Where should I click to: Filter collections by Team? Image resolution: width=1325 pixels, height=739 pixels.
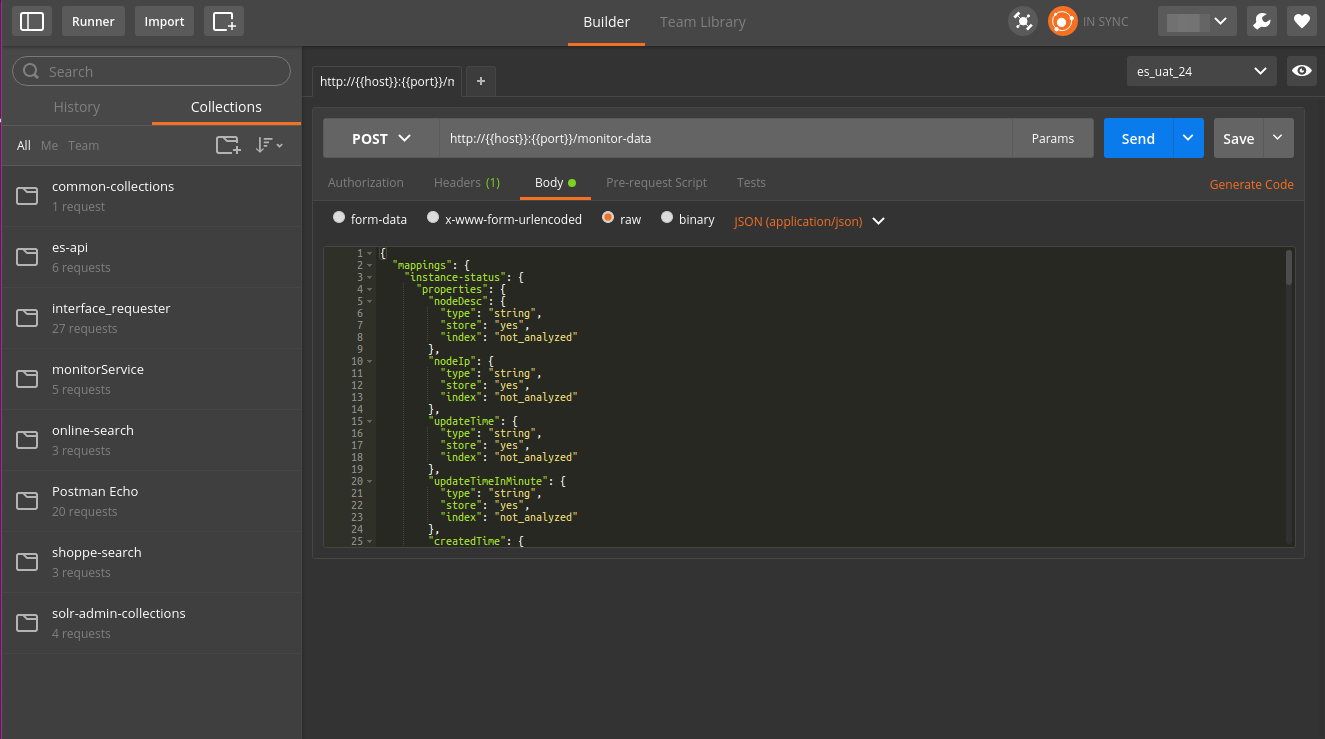[x=84, y=146]
